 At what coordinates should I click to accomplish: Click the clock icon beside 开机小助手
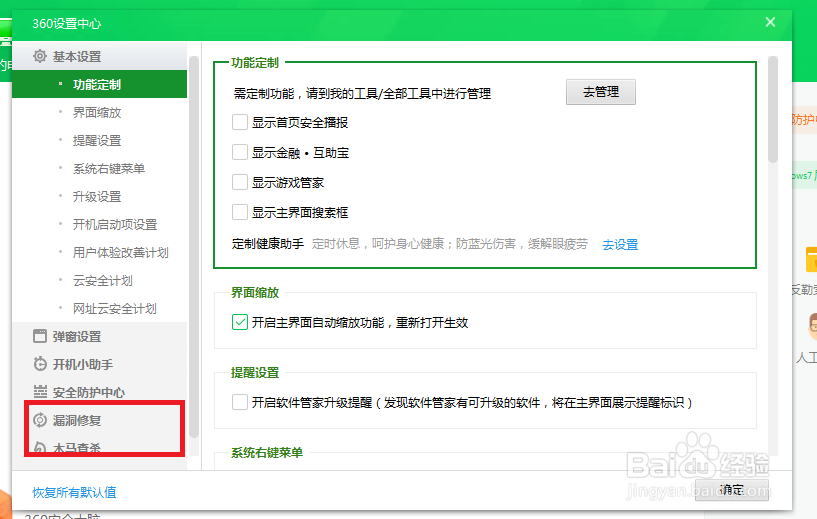pyautogui.click(x=40, y=364)
